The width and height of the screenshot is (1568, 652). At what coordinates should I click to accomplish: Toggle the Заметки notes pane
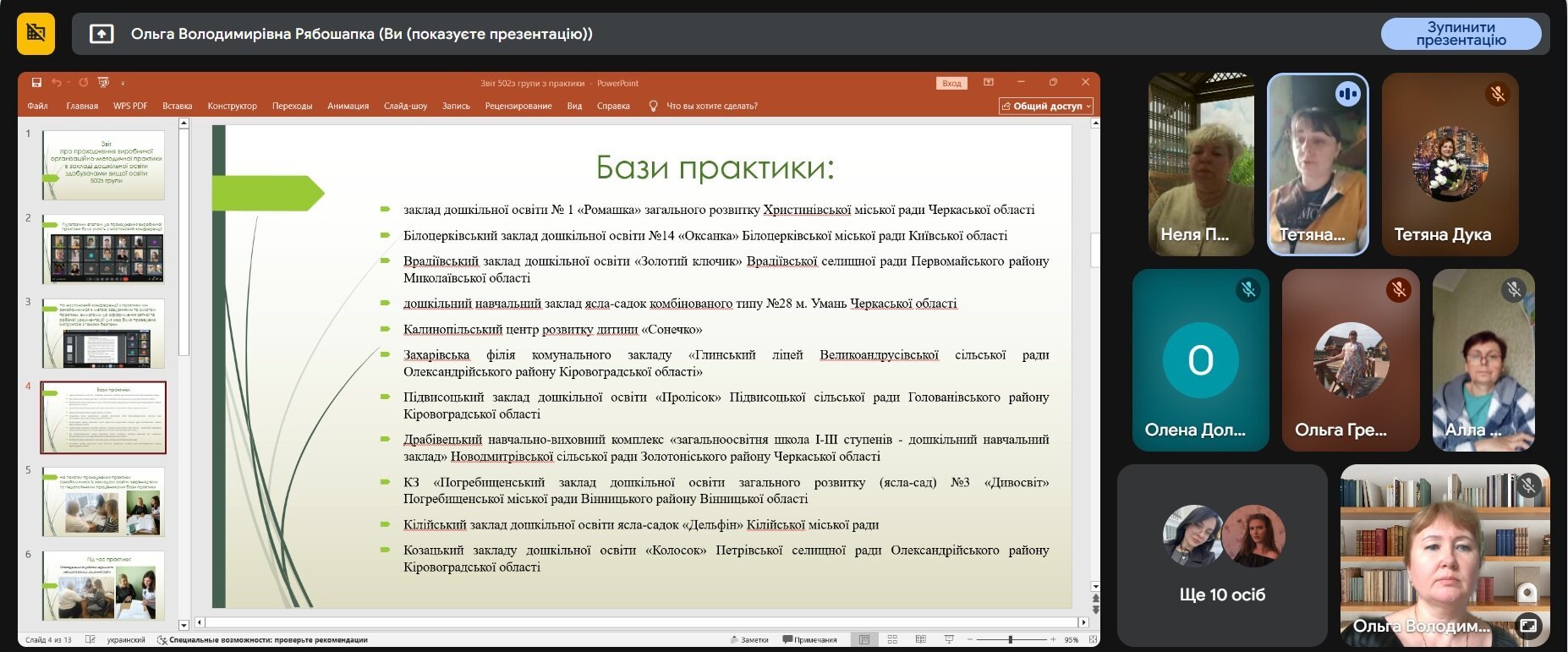[x=749, y=640]
